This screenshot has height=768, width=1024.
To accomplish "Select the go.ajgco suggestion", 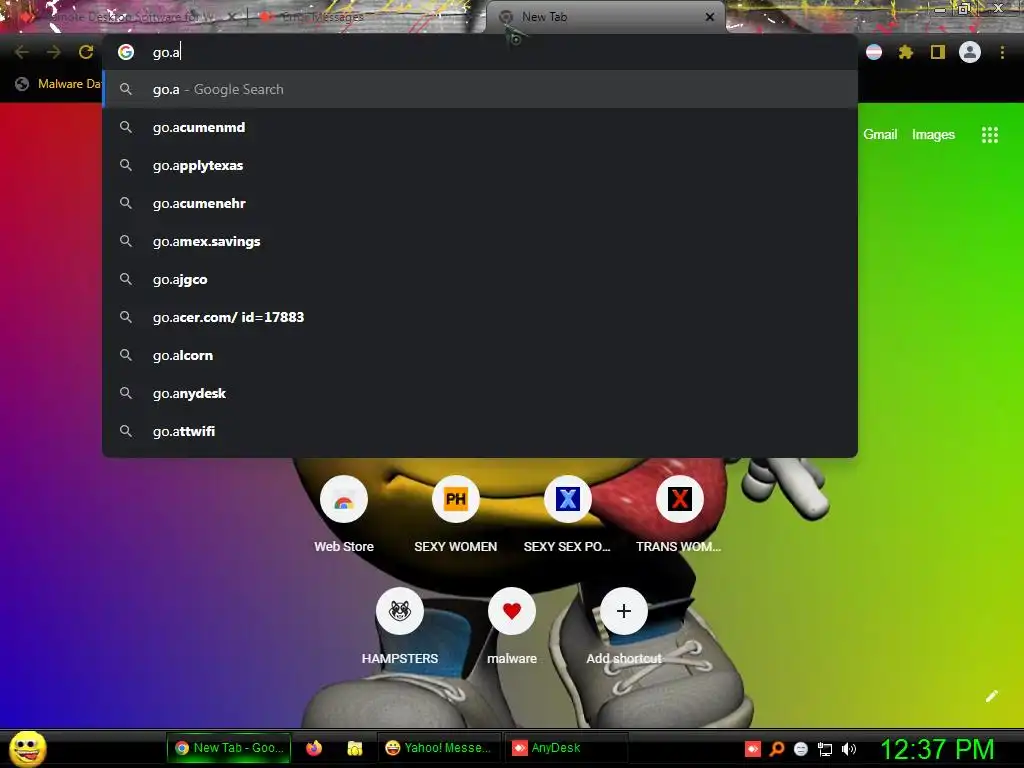I will click(480, 279).
